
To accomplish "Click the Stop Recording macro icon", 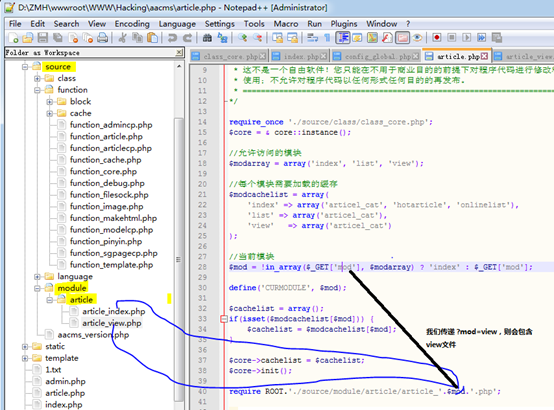I will pos(452,37).
